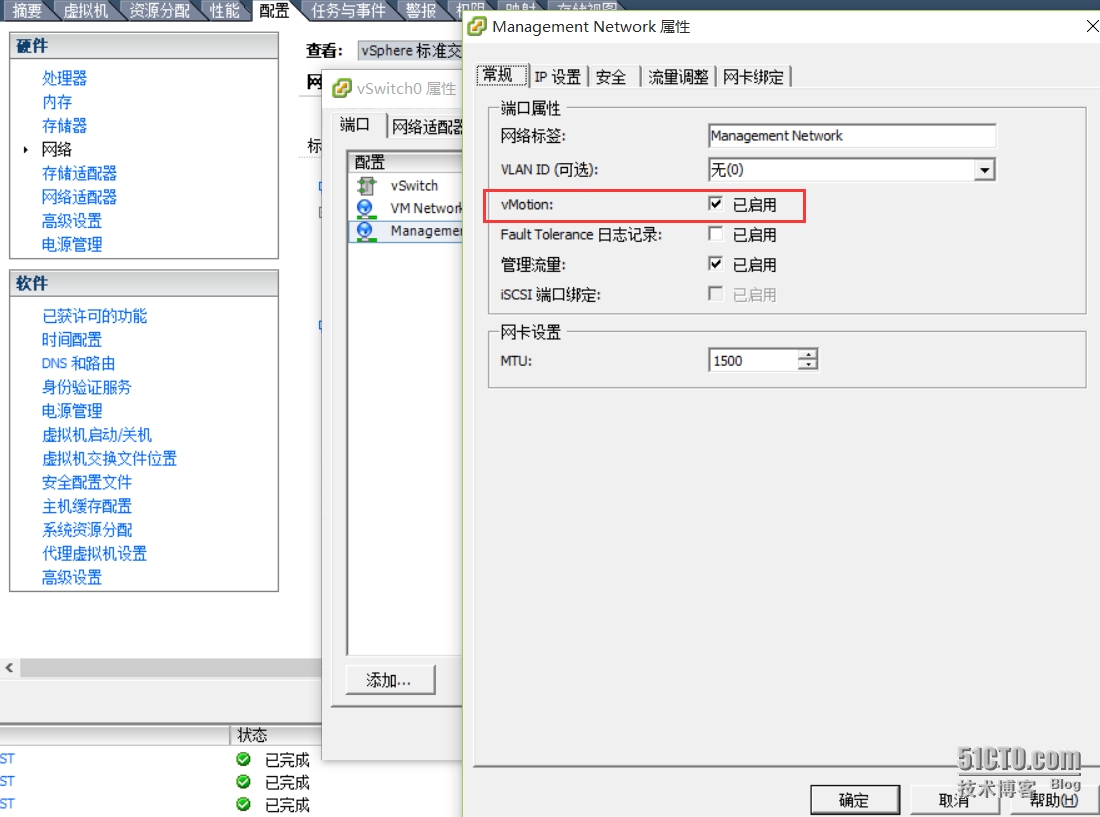1100x817 pixels.
Task: Click the VM Network port group icon
Action: 365,208
